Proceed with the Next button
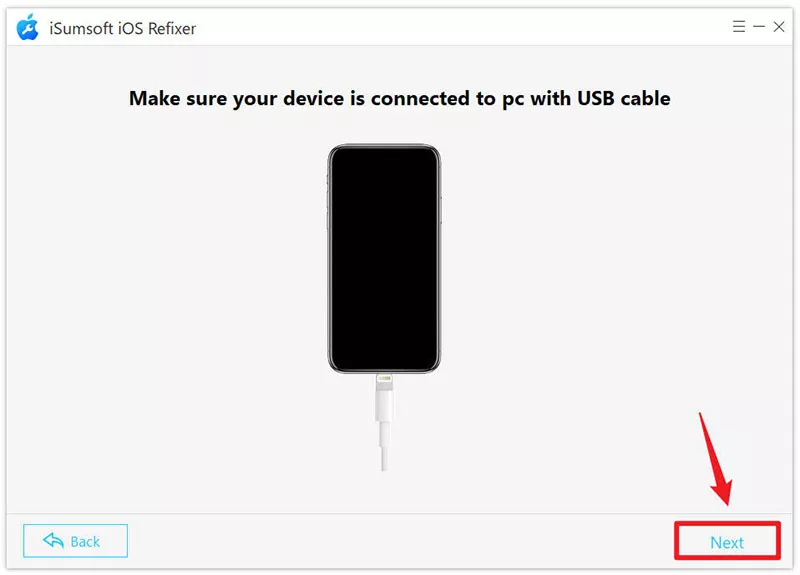 (x=727, y=541)
